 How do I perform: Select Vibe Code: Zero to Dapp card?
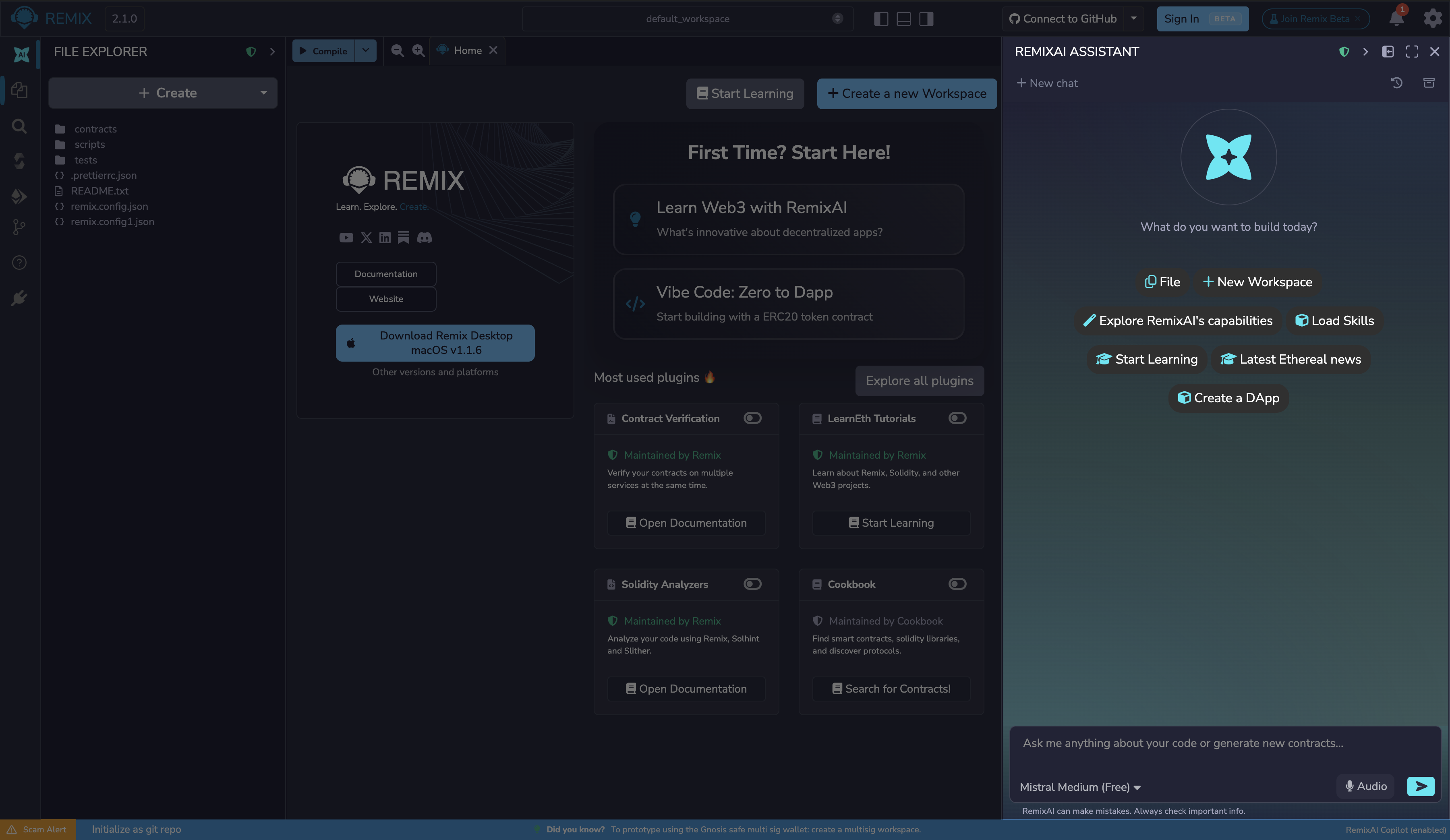click(x=788, y=304)
